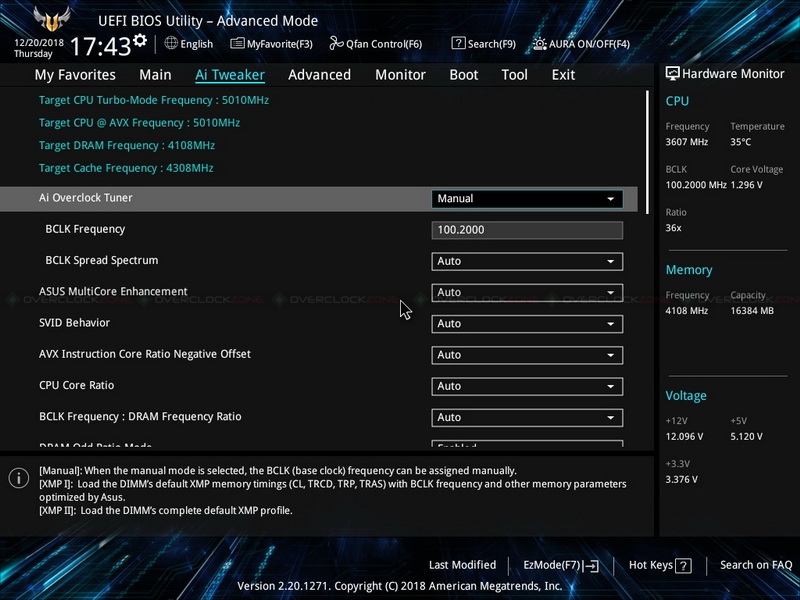Click the Qfan Control fan icon
Viewport: 800px width, 600px height.
click(x=336, y=43)
